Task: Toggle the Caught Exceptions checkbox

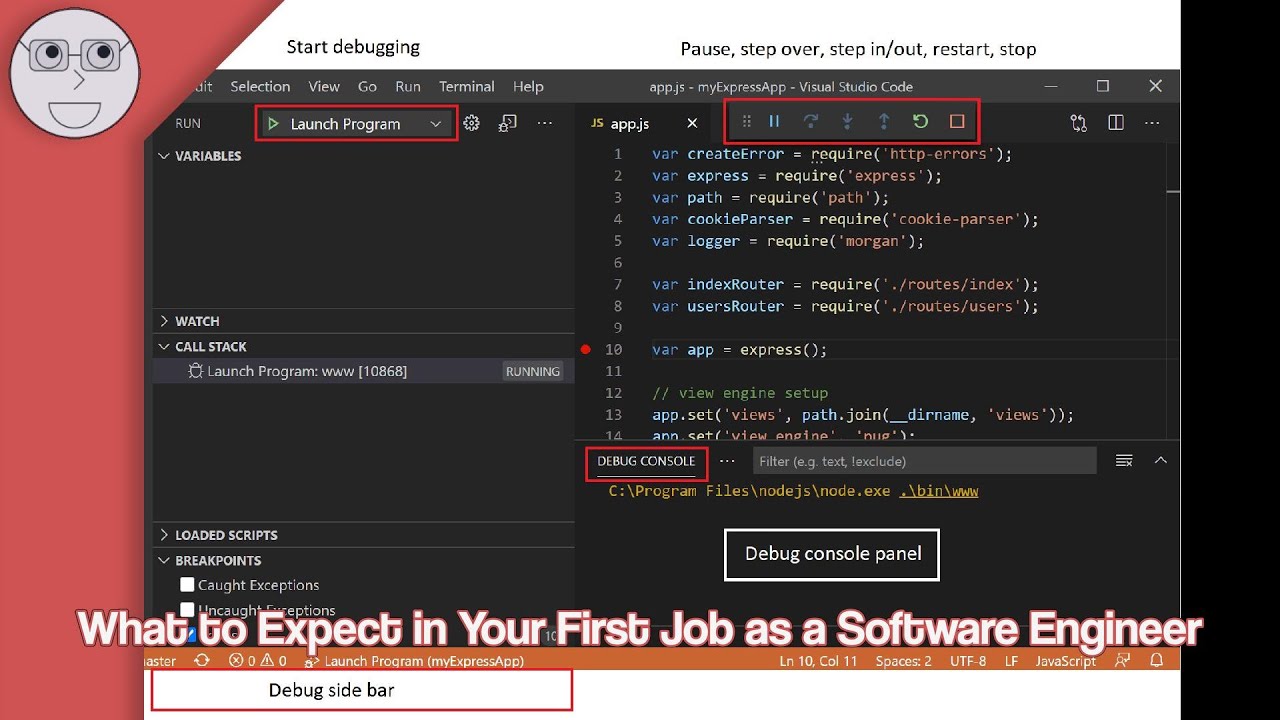Action: point(187,585)
